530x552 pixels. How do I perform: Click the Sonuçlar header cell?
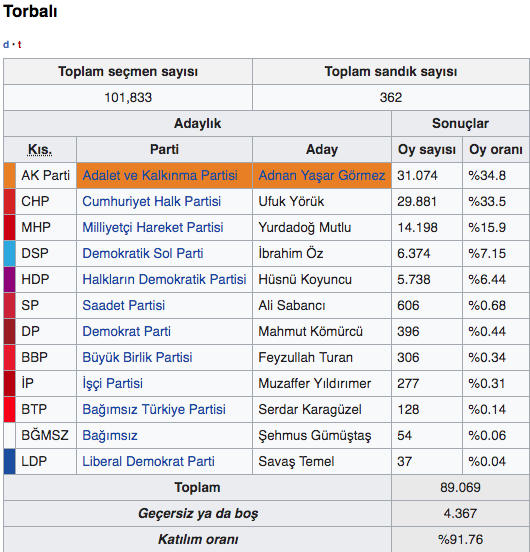click(x=460, y=124)
